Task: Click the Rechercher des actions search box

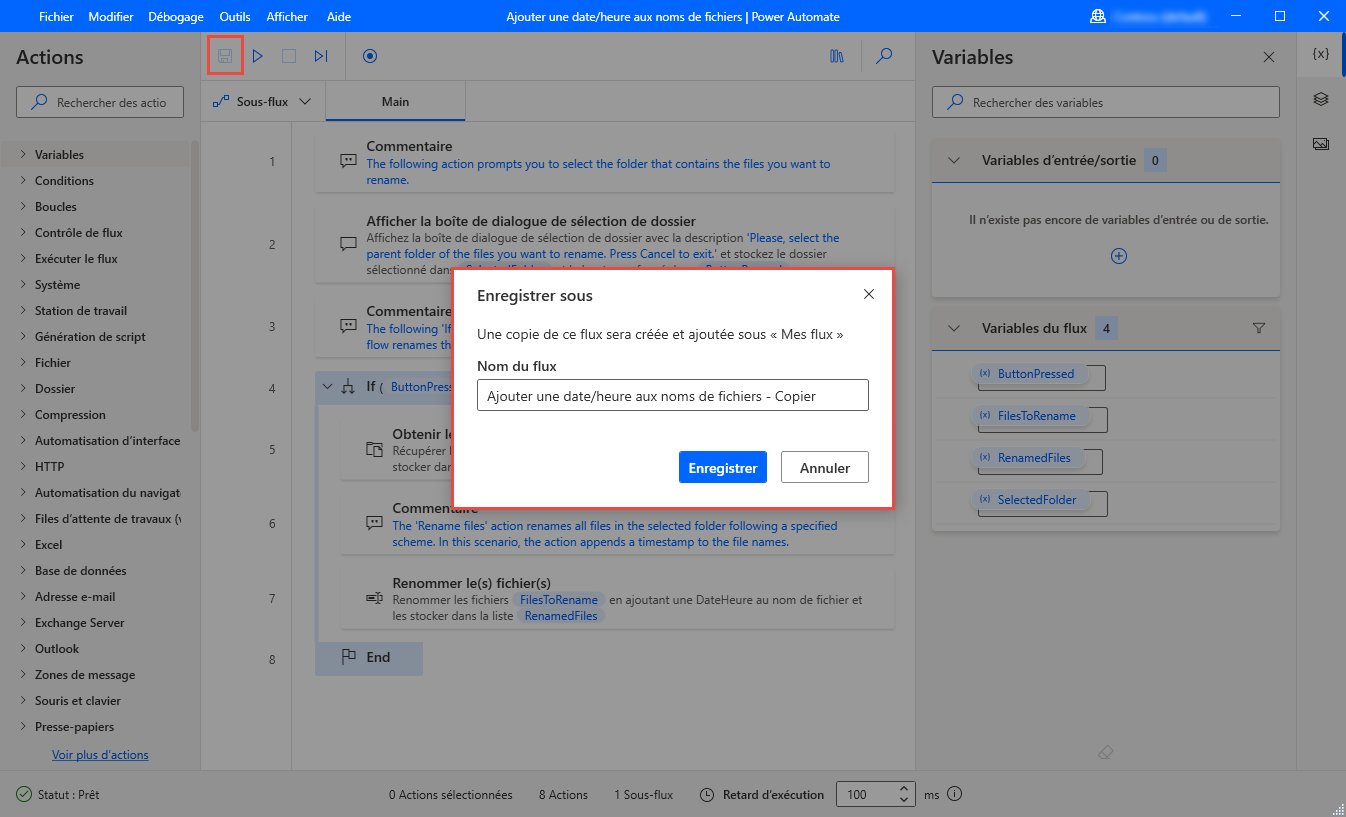Action: click(101, 102)
